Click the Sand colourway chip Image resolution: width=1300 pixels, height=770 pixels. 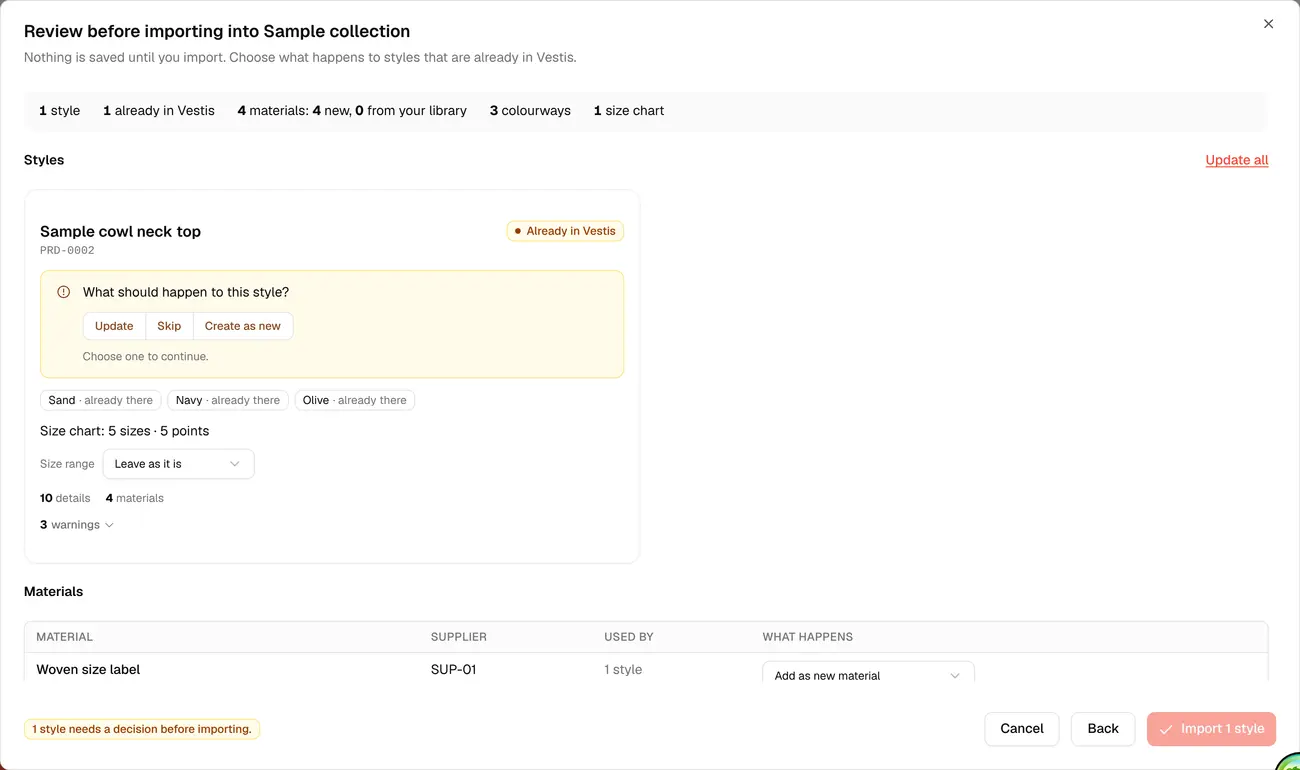click(101, 400)
